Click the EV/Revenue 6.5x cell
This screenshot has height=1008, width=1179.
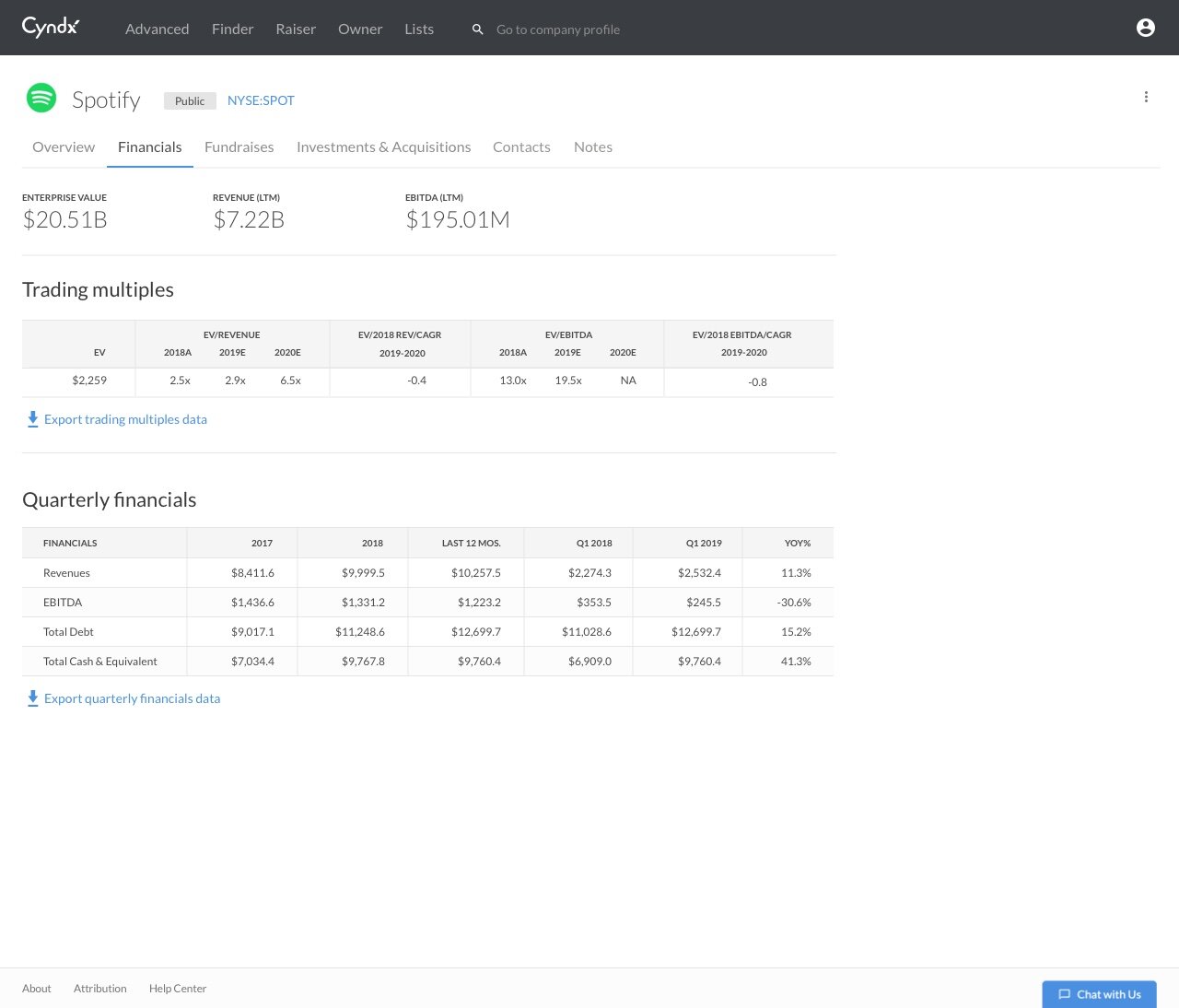[x=290, y=381]
